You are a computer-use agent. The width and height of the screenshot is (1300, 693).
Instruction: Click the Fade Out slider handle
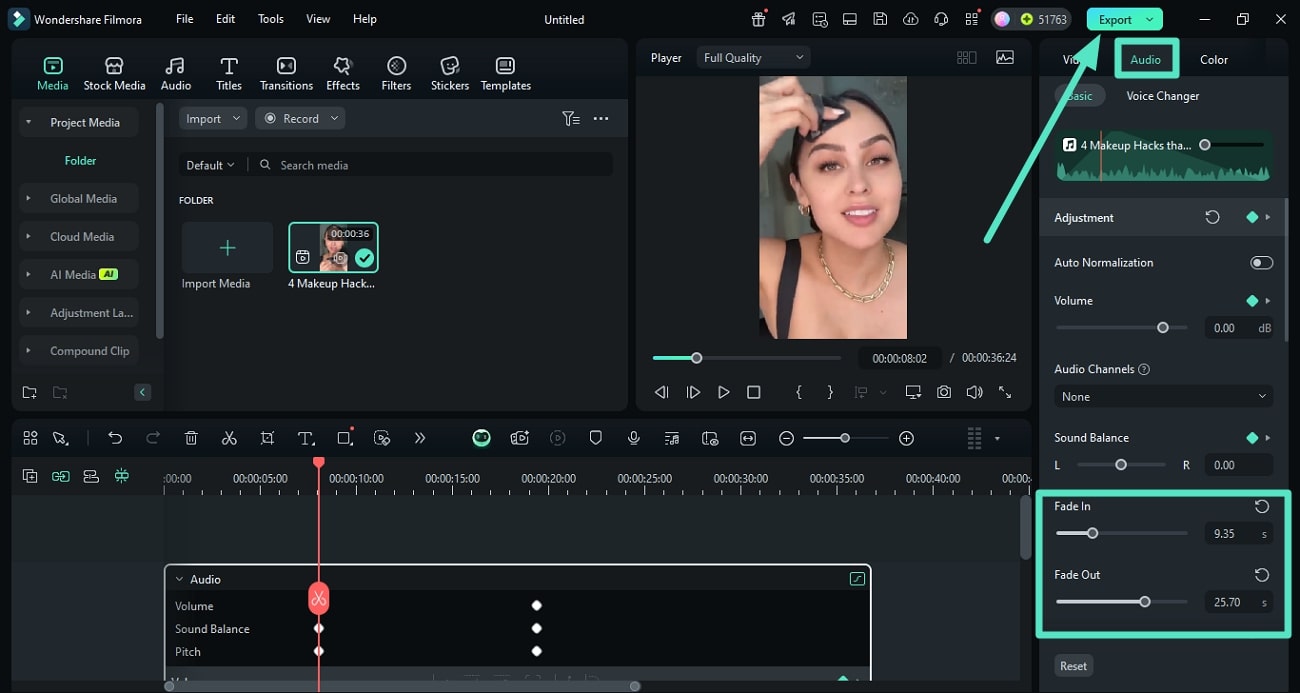pyautogui.click(x=1144, y=602)
